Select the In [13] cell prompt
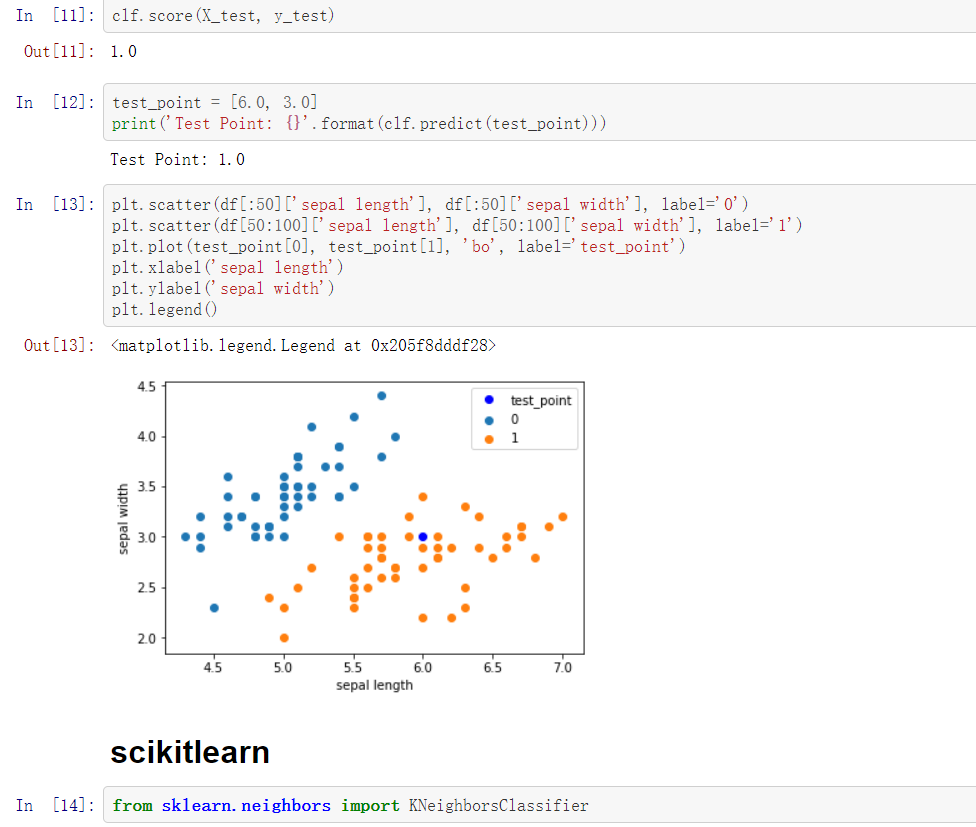Image resolution: width=976 pixels, height=827 pixels. [53, 204]
